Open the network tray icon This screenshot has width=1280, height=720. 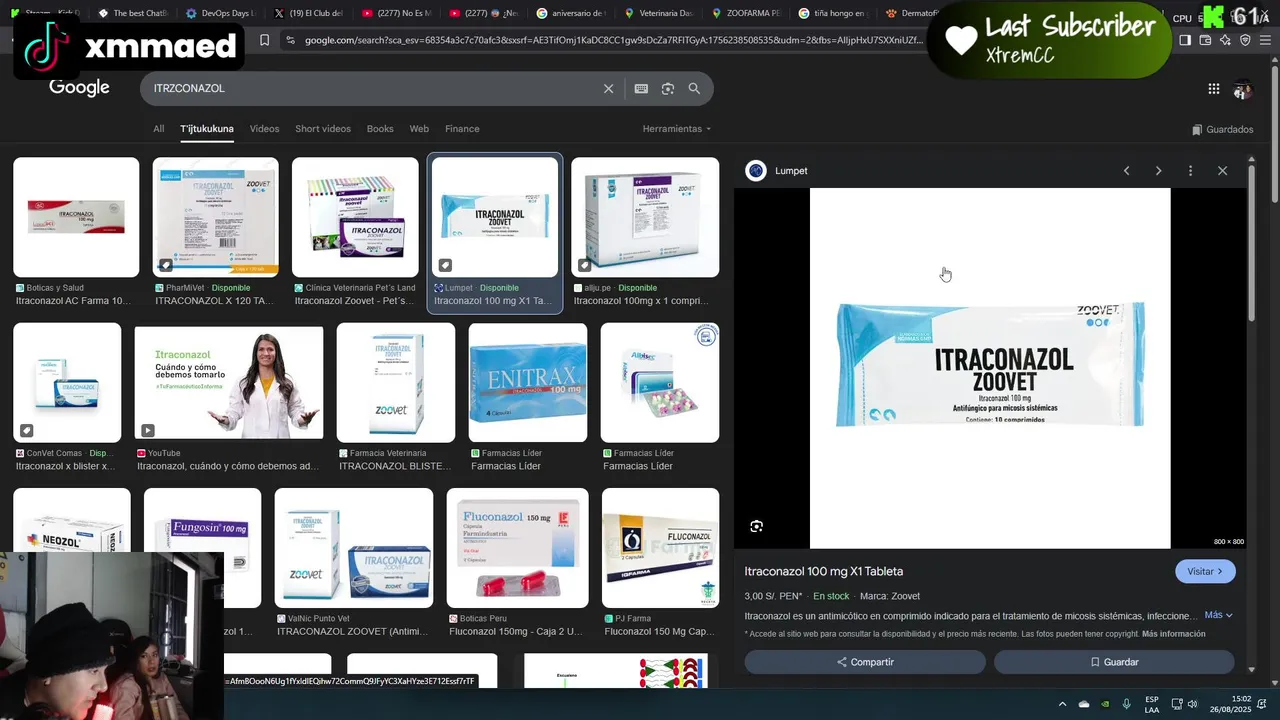tap(1177, 704)
